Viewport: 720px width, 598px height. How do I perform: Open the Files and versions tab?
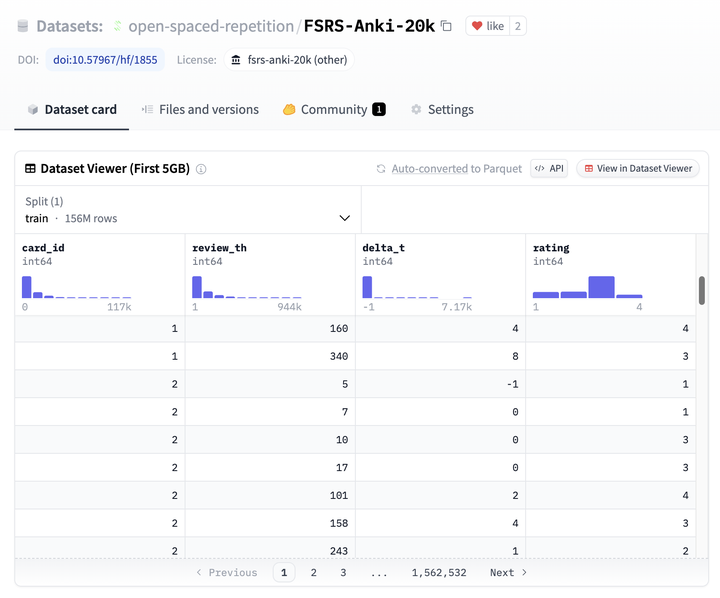(x=200, y=110)
